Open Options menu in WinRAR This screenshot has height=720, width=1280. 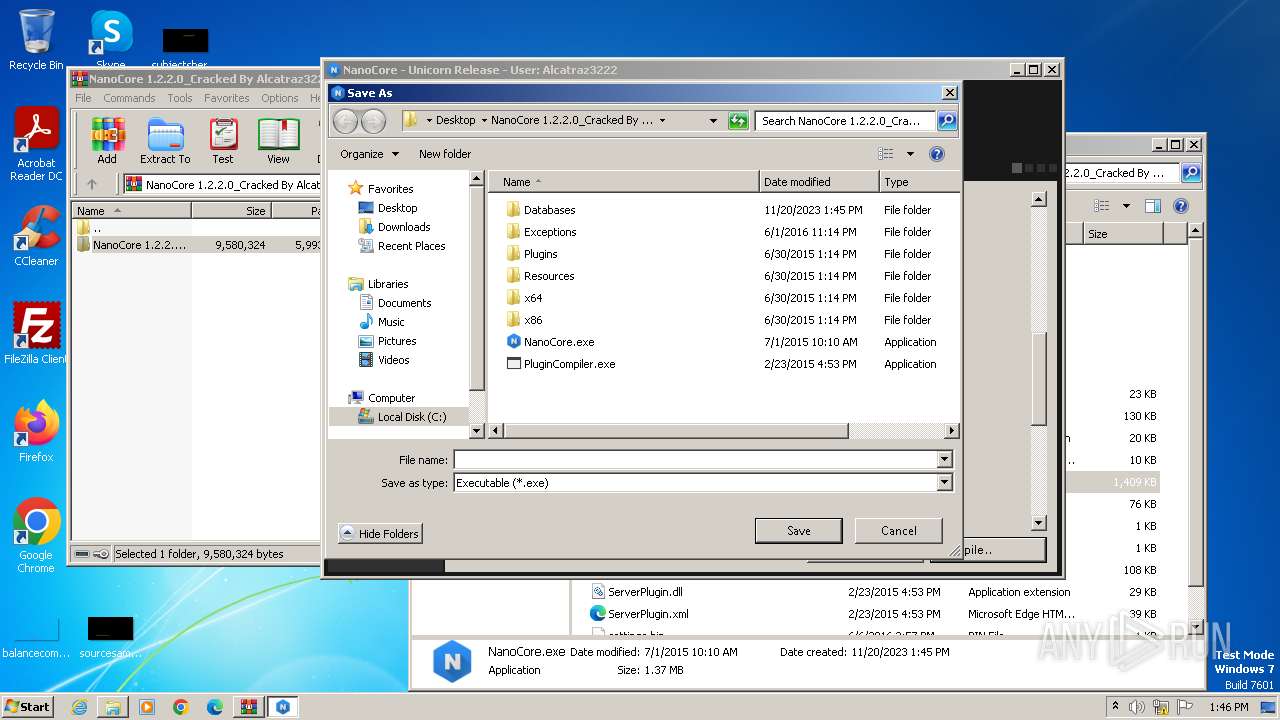point(280,98)
